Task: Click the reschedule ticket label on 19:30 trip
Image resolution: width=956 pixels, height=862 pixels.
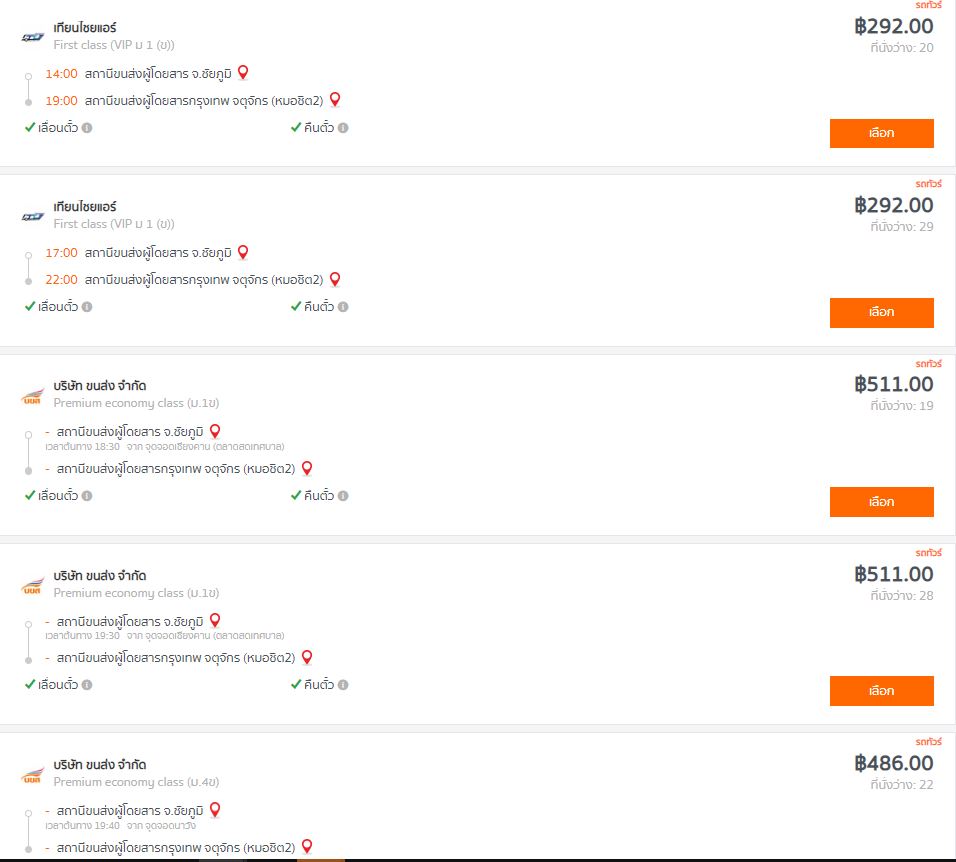Action: click(x=58, y=685)
